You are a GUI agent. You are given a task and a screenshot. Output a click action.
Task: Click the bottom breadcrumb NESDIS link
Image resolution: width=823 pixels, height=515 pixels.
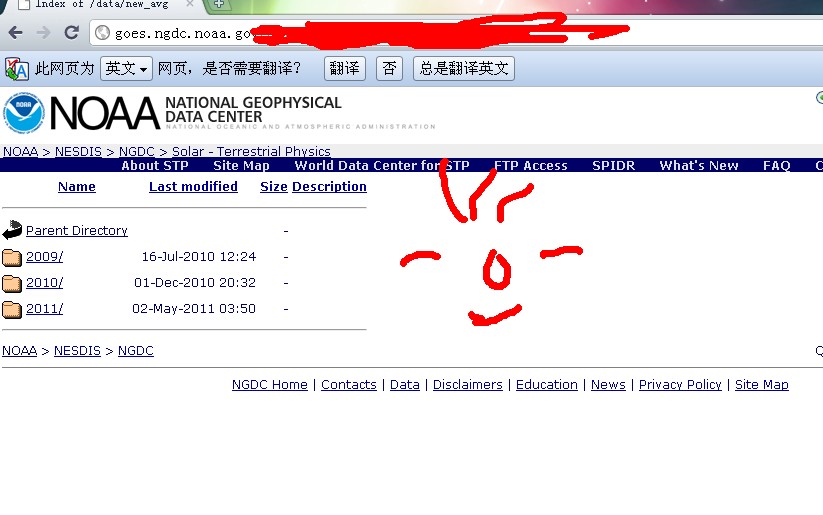click(77, 351)
